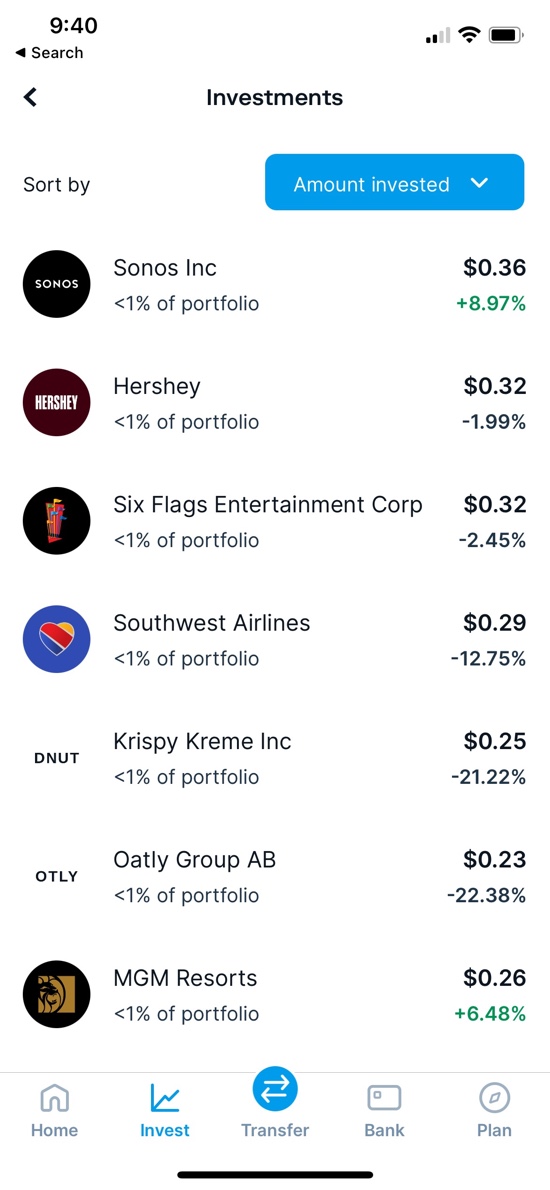Return to Search via status bar link

coord(49,52)
